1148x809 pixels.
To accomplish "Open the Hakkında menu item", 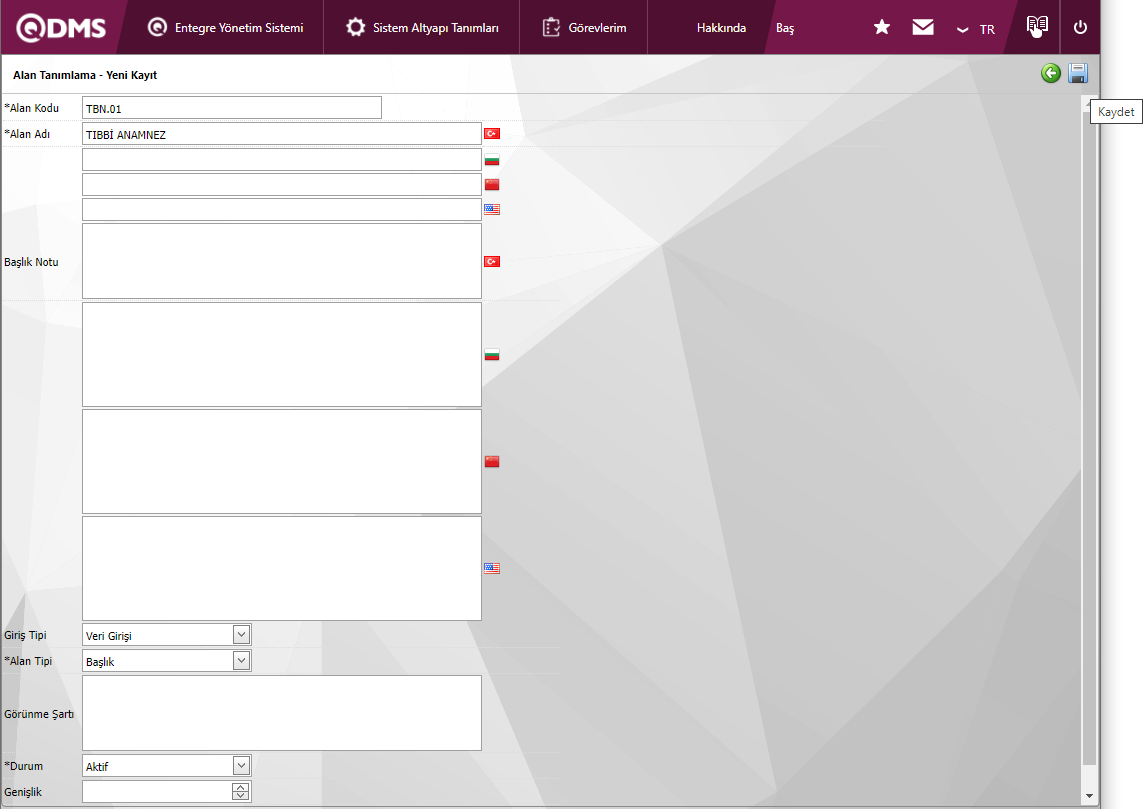I will click(721, 28).
